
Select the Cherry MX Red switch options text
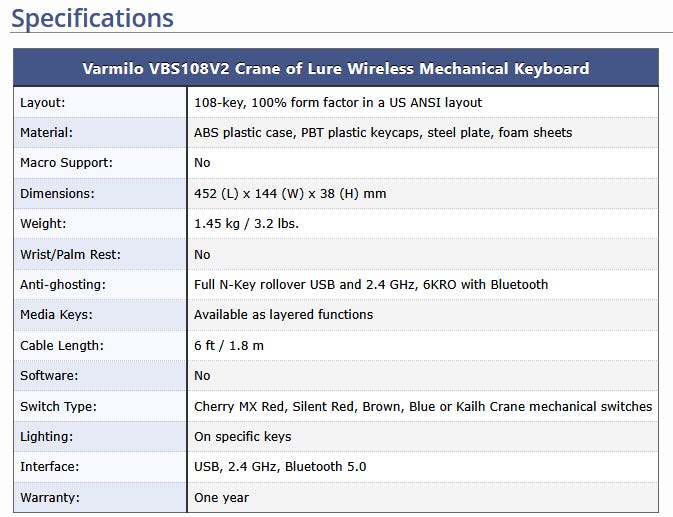(x=423, y=406)
